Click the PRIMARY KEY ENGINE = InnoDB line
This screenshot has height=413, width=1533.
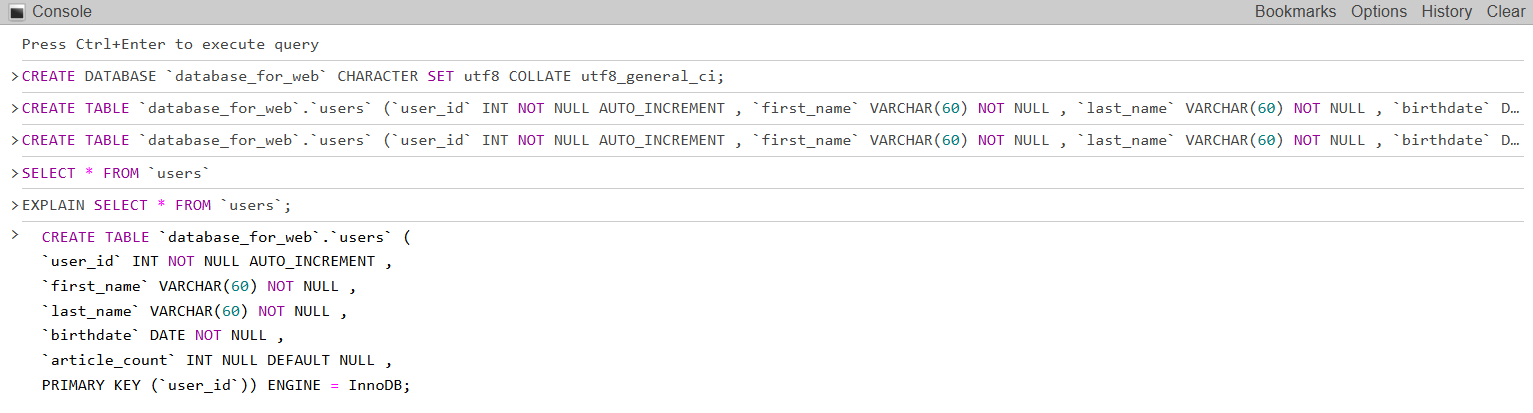tap(226, 384)
